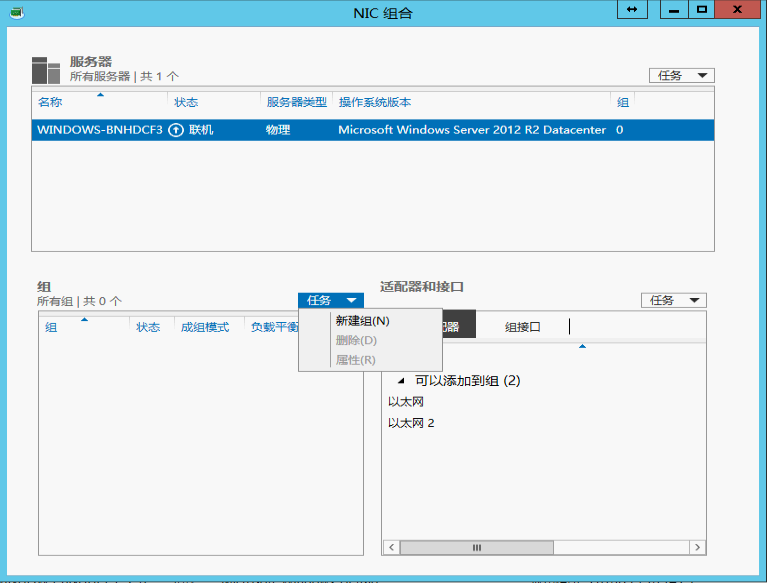Click the horizontal scrollbar thumb in adapters panel
The image size is (767, 583).
(x=476, y=547)
